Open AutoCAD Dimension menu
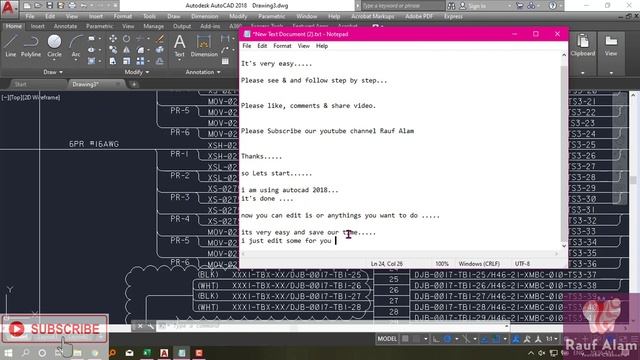Screen dimensions: 640x360 [204, 16]
